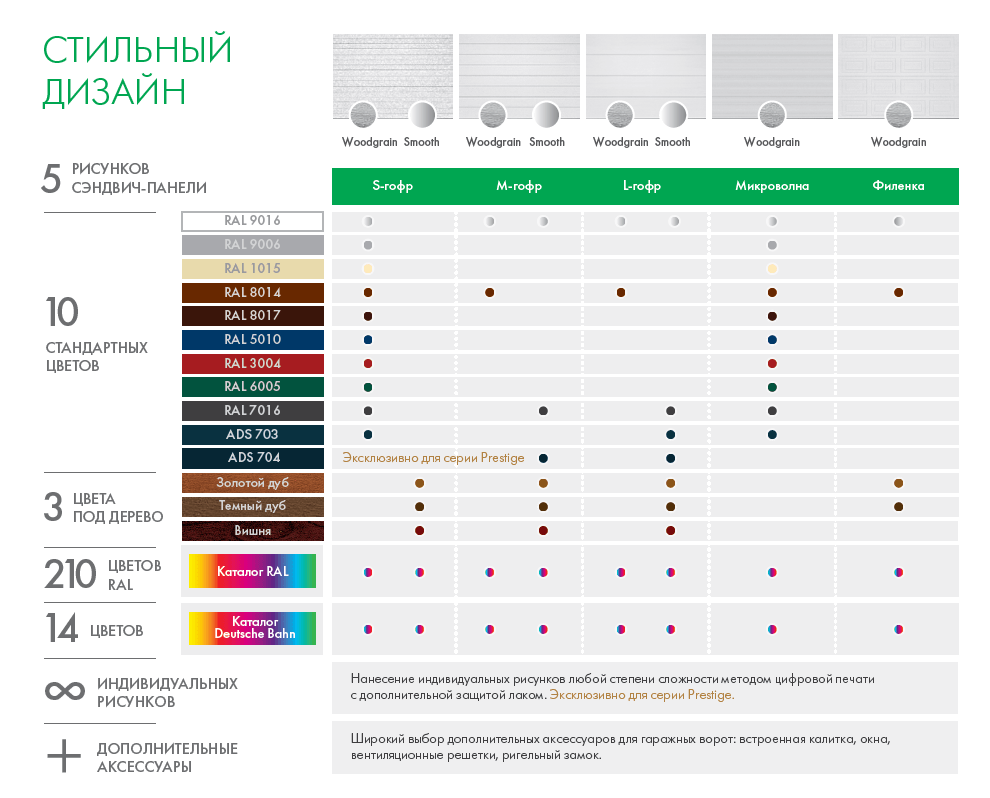Image resolution: width=990 pixels, height=798 pixels.
Task: Open the Каталог Deutsche Bahn button
Action: click(252, 628)
